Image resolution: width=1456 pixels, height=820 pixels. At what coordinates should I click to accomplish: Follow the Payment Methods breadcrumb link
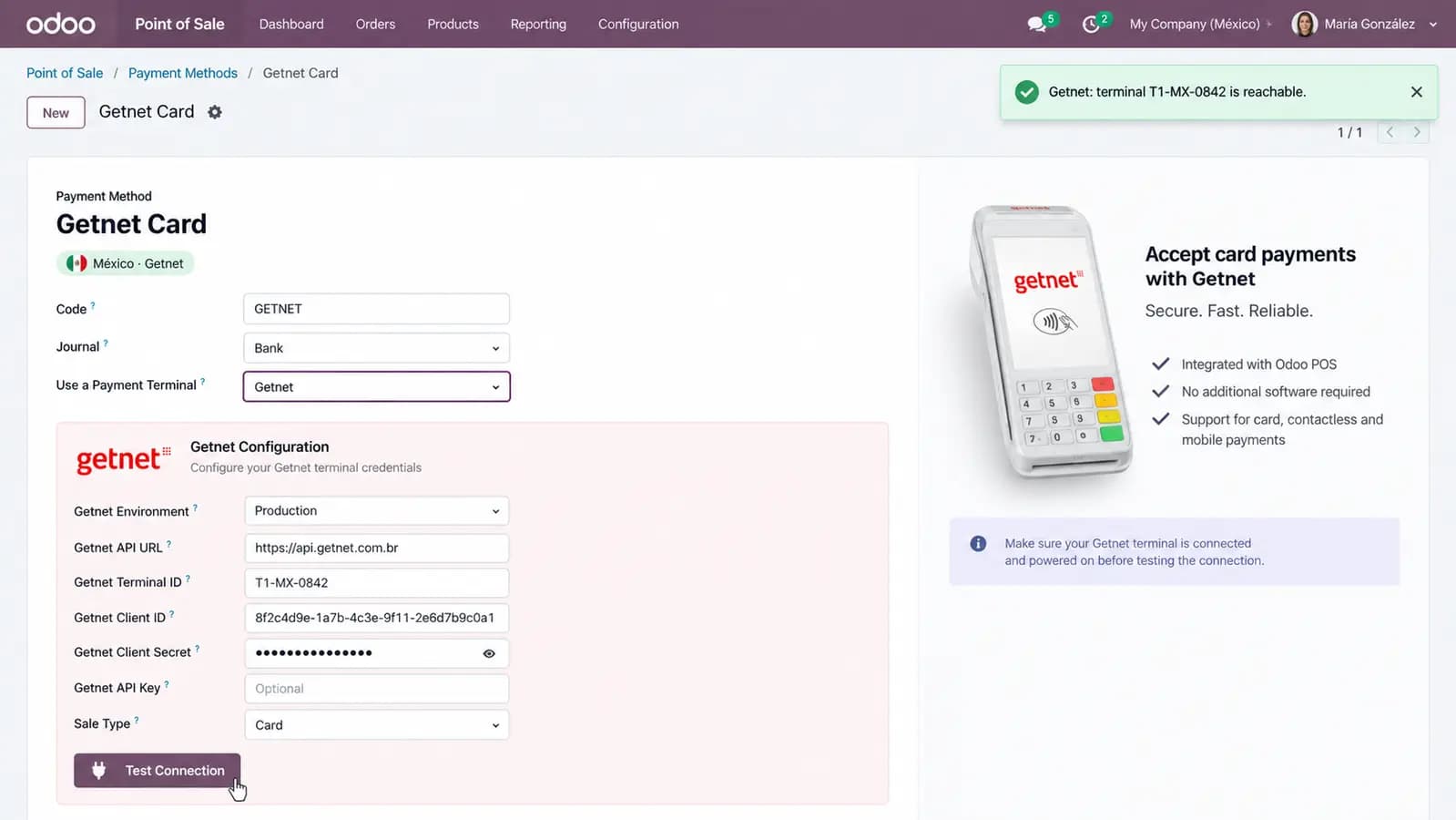point(183,73)
